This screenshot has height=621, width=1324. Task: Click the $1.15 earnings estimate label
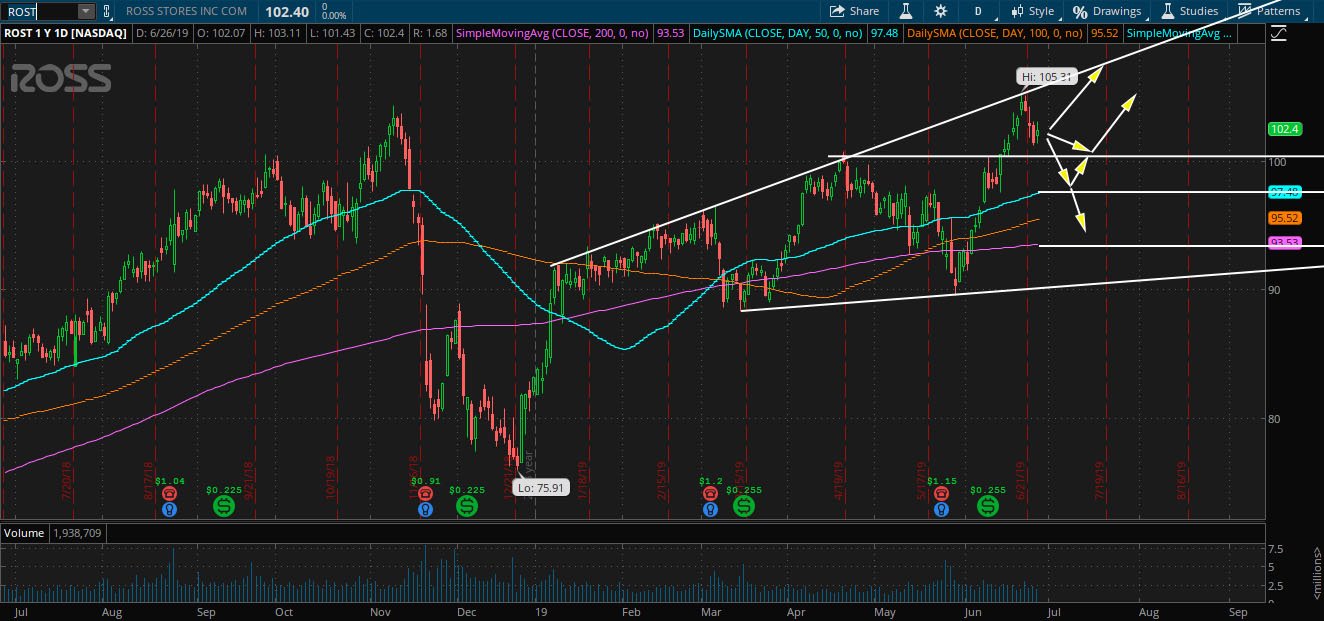[941, 481]
